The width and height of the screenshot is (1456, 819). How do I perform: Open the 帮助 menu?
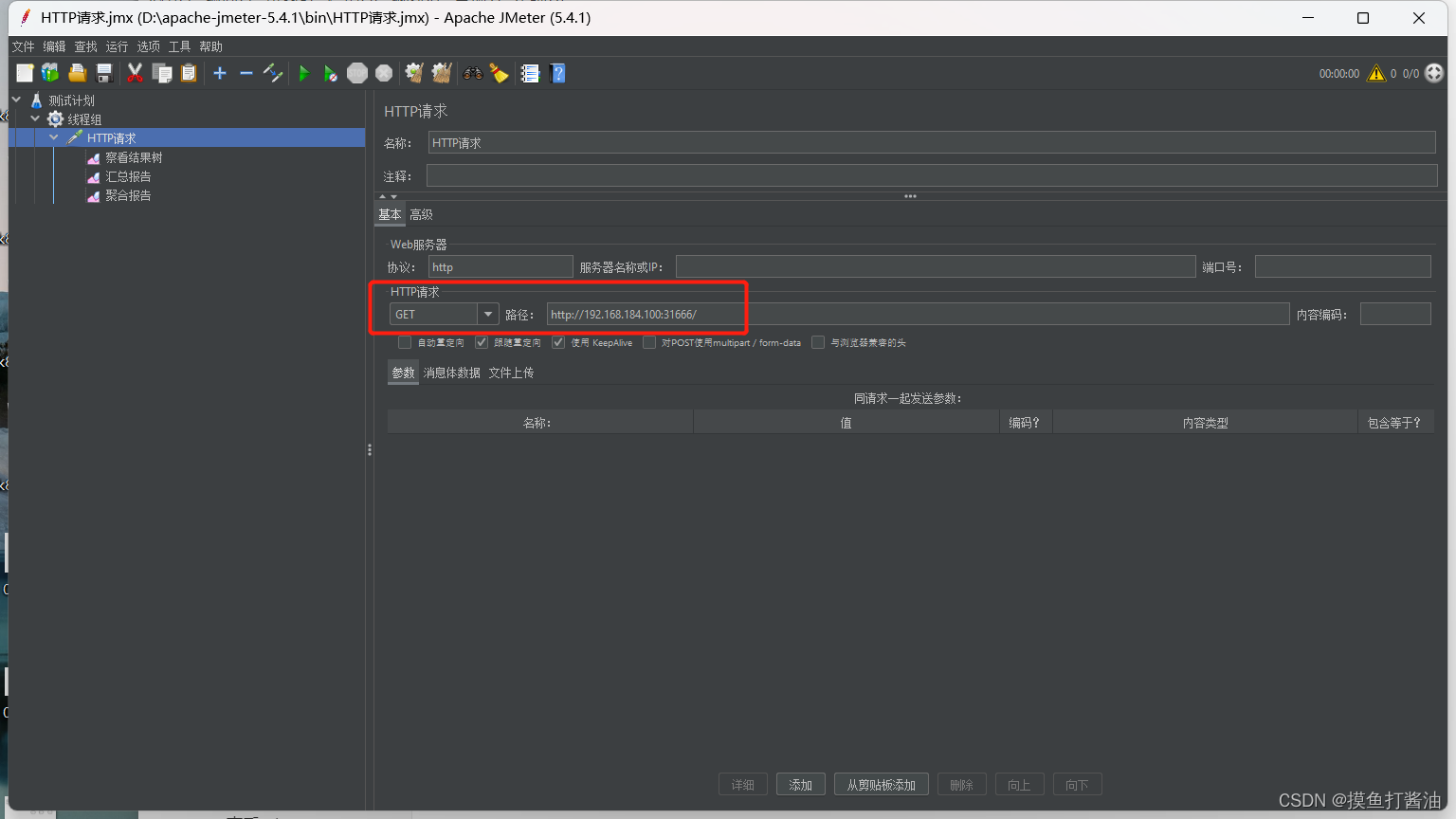[210, 46]
